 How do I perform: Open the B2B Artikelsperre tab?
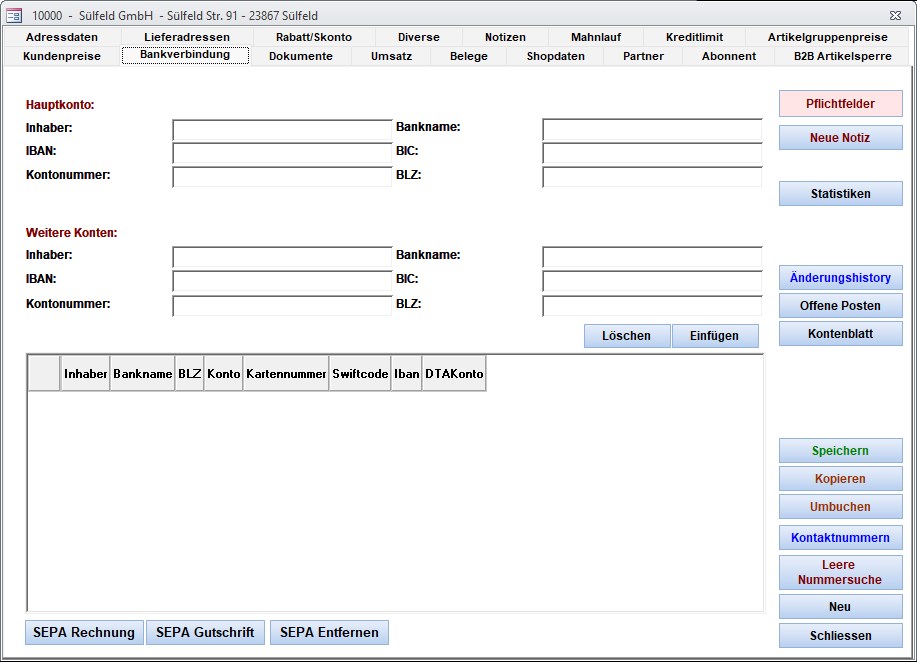(842, 56)
